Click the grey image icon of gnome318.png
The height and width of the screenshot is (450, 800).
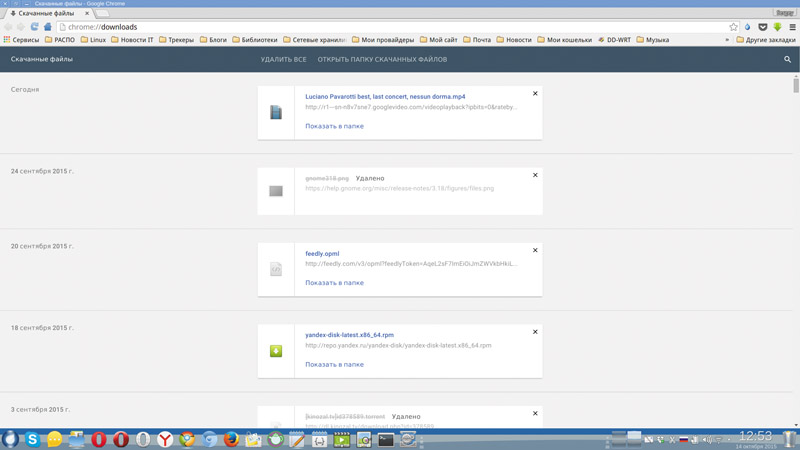point(276,191)
